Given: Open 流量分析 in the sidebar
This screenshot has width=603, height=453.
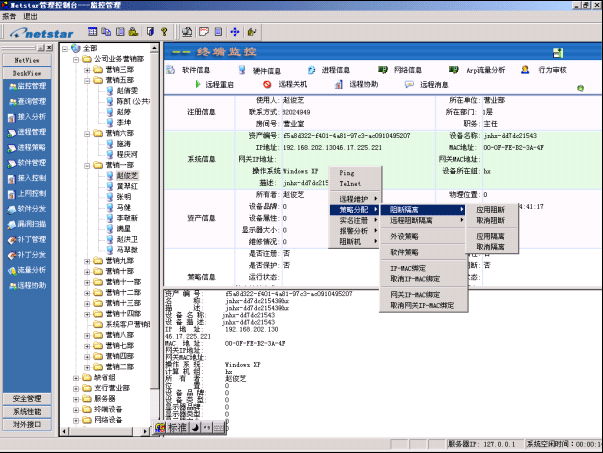Looking at the screenshot, I should (x=27, y=270).
